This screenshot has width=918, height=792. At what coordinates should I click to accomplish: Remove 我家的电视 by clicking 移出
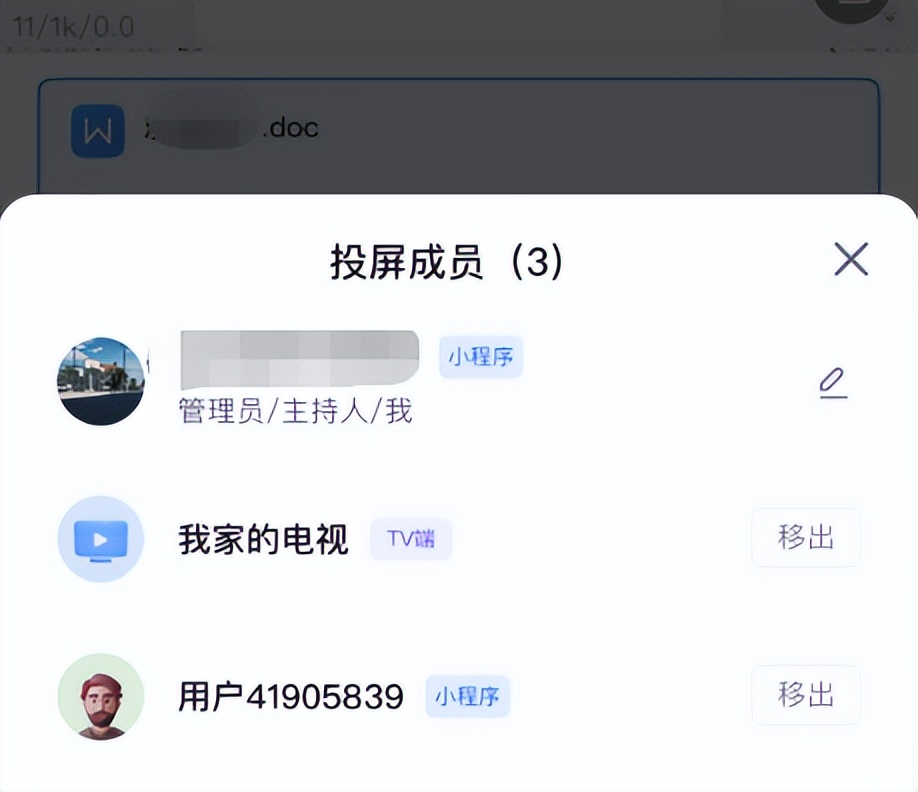[x=806, y=537]
